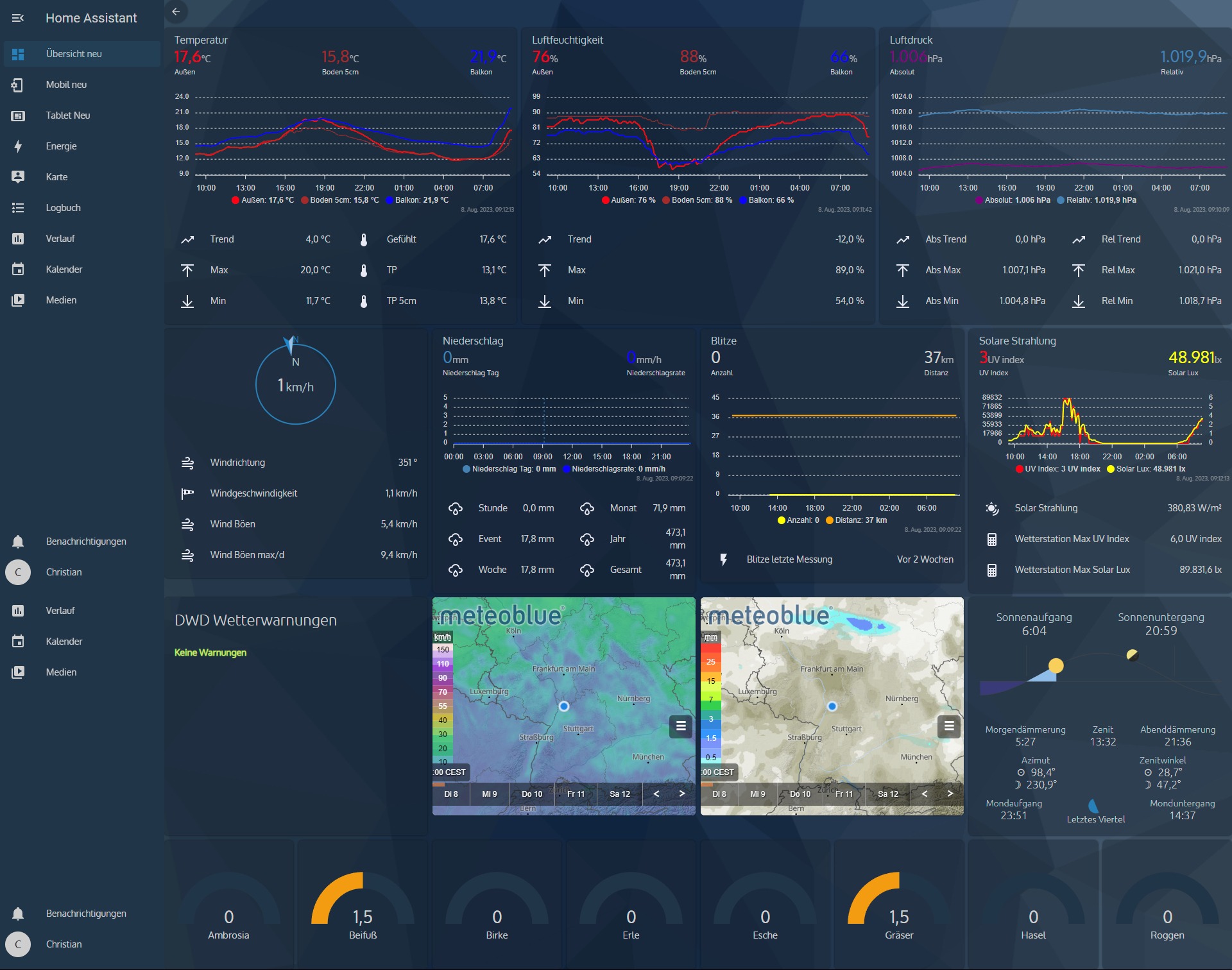This screenshot has height=970, width=1232.
Task: Toggle Distanz 37 km legend series
Action: tap(857, 520)
